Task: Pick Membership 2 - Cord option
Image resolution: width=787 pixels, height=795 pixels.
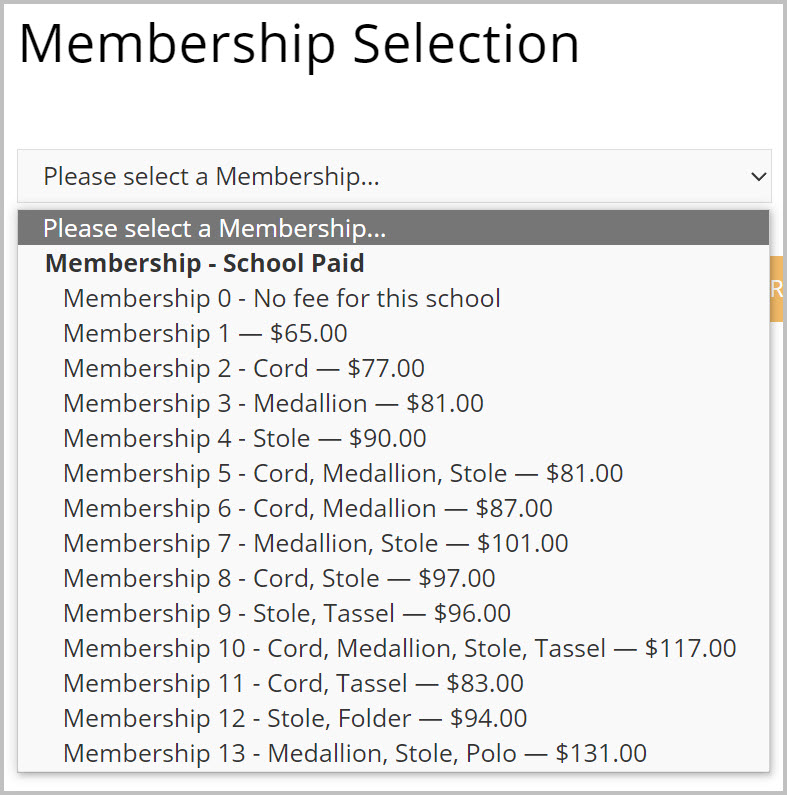Action: [x=243, y=368]
